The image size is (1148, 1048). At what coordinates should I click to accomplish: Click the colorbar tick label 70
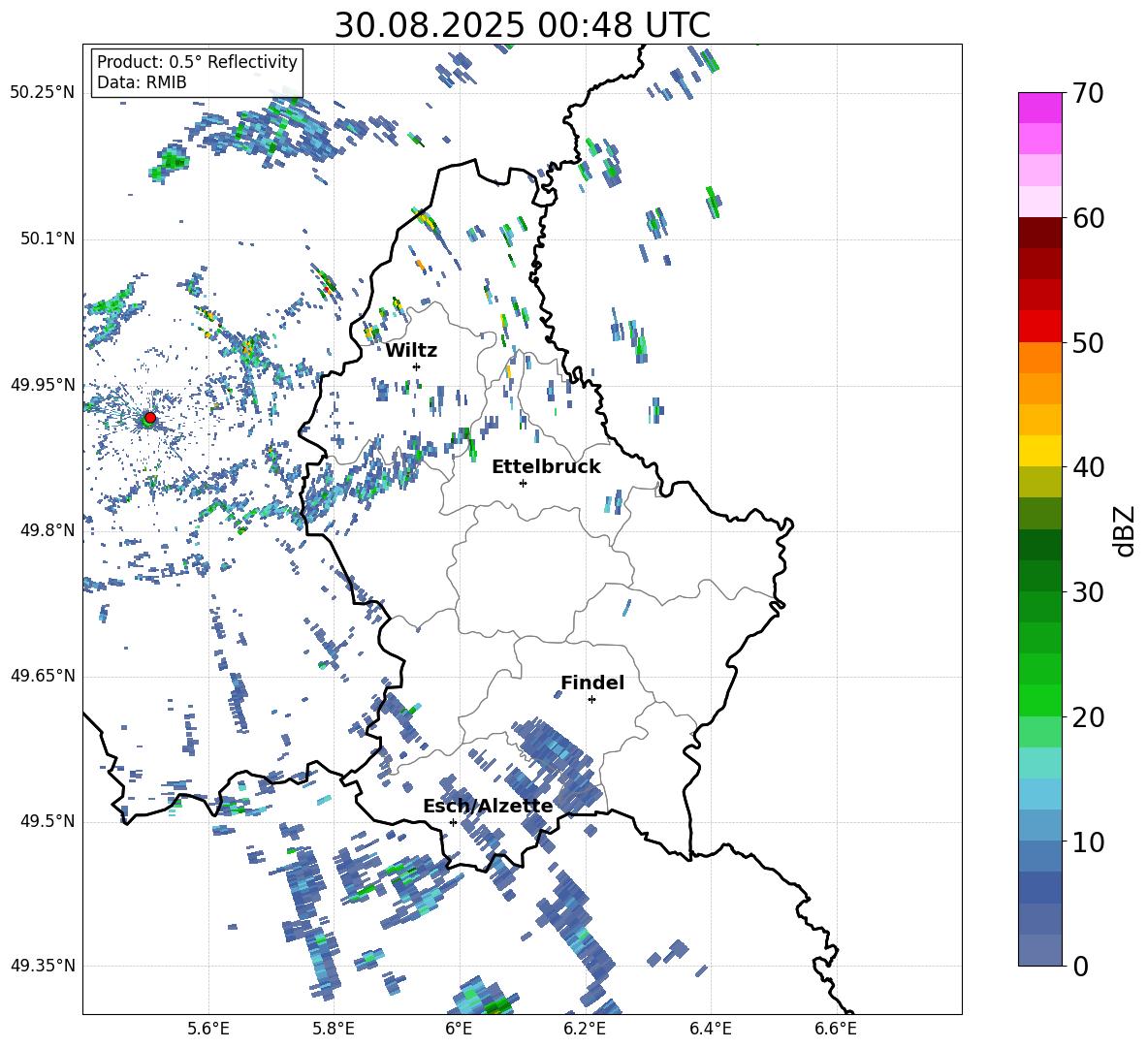pyautogui.click(x=1088, y=93)
